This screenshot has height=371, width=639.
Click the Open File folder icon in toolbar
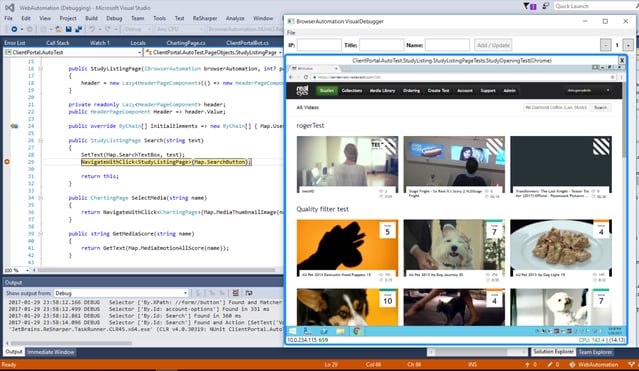(59, 29)
